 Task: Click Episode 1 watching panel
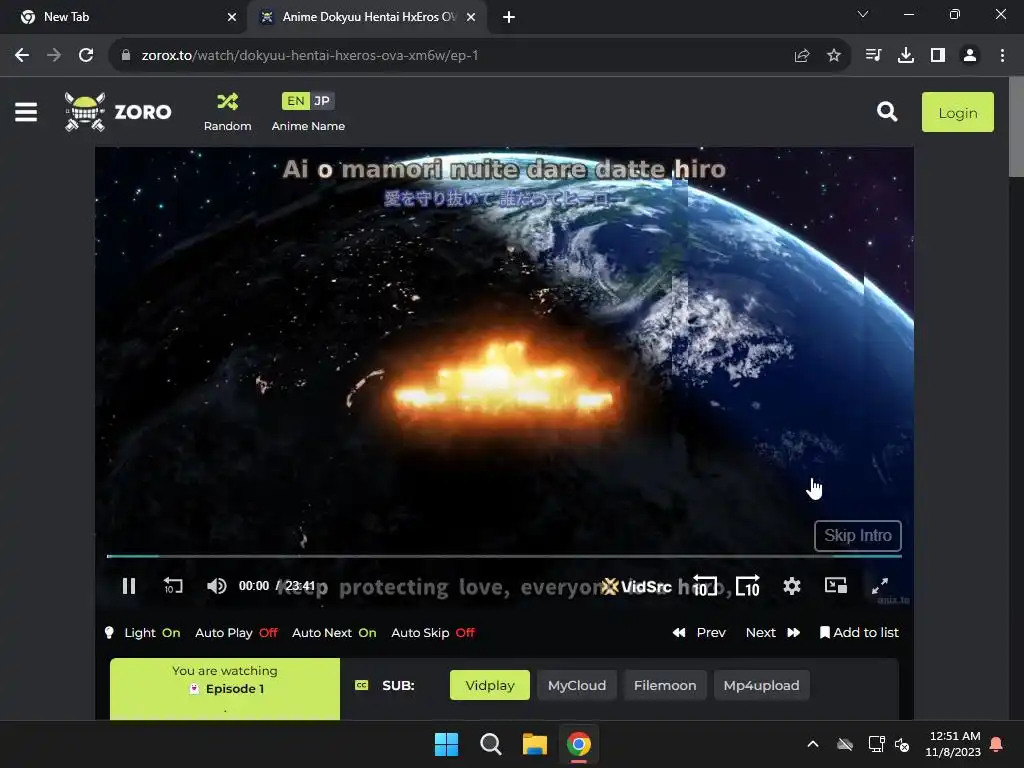pyautogui.click(x=225, y=688)
